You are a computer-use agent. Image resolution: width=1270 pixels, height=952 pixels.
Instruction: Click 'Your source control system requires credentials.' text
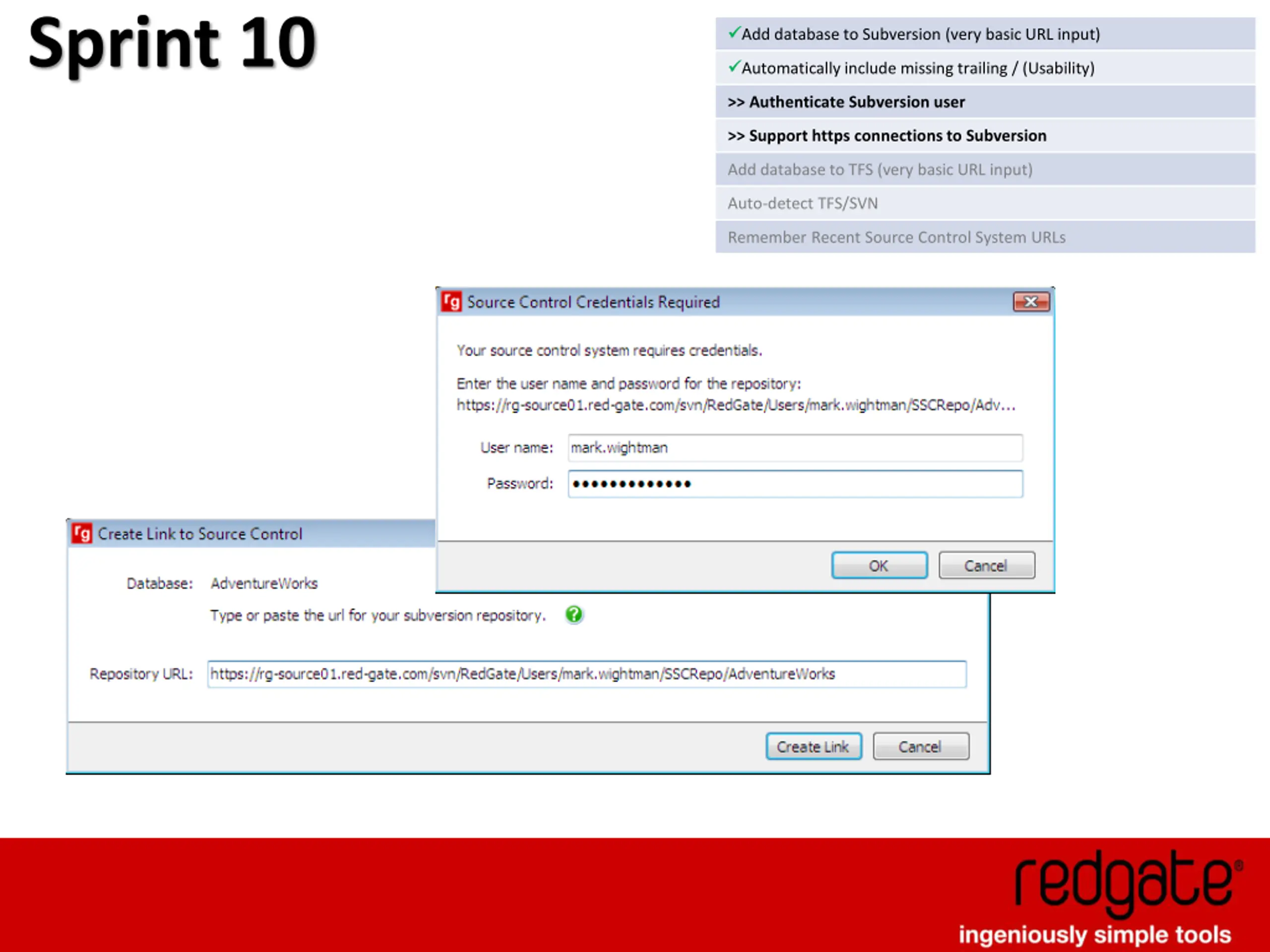pos(609,351)
